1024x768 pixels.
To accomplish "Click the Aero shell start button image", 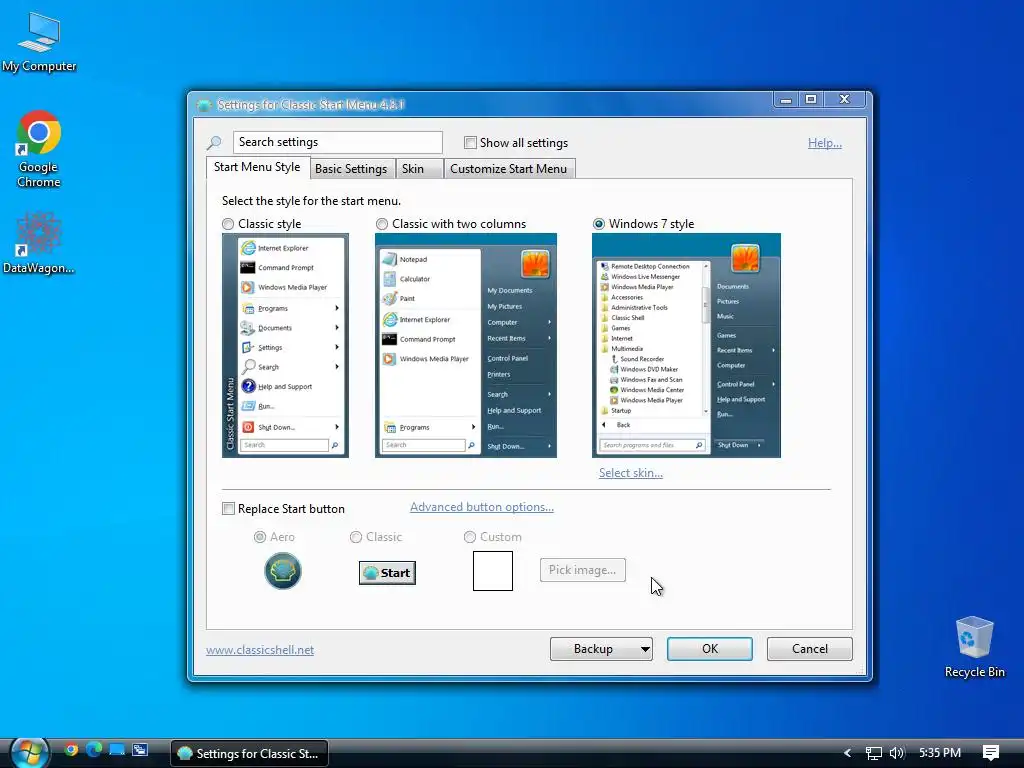I will point(283,571).
